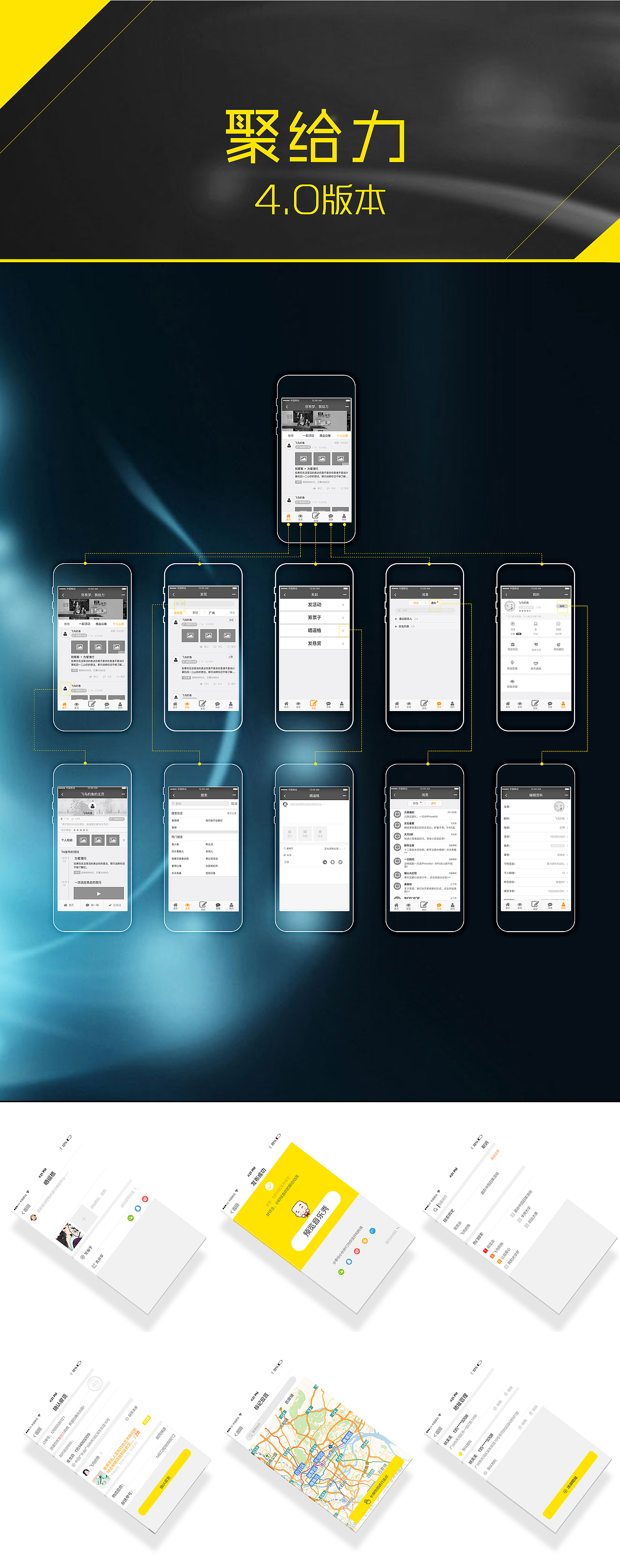The width and height of the screenshot is (620, 1568).
Task: Open more menu on 飞鸟的鱼的主页 header
Action: [x=123, y=794]
